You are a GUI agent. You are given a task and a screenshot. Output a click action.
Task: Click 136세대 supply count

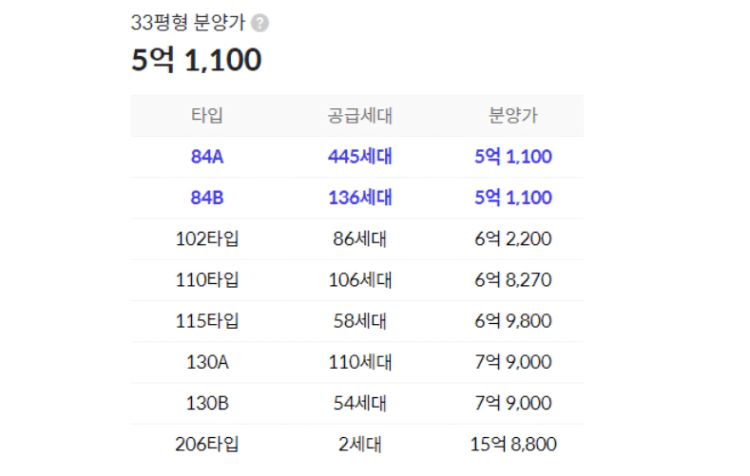point(360,198)
